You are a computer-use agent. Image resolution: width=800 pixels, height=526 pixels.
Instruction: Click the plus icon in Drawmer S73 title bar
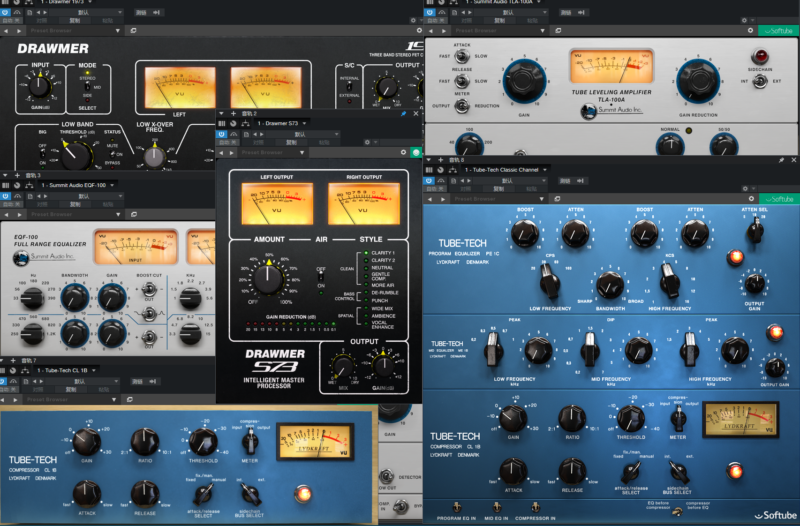click(232, 114)
